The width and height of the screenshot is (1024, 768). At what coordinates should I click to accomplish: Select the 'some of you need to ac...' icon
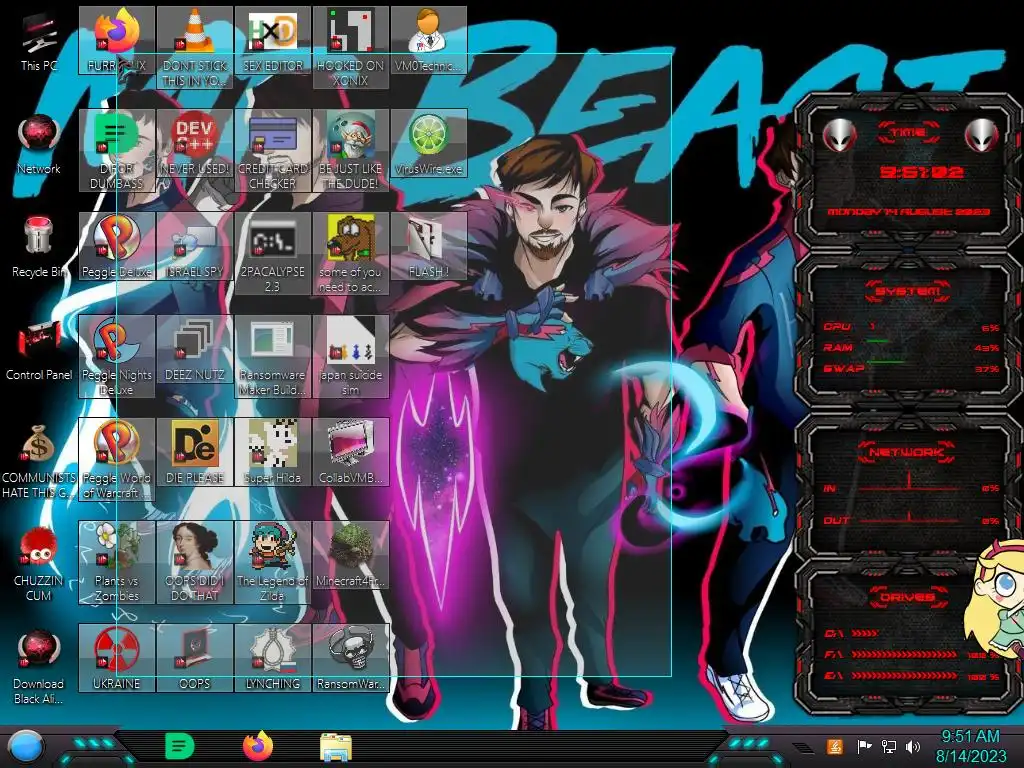351,253
